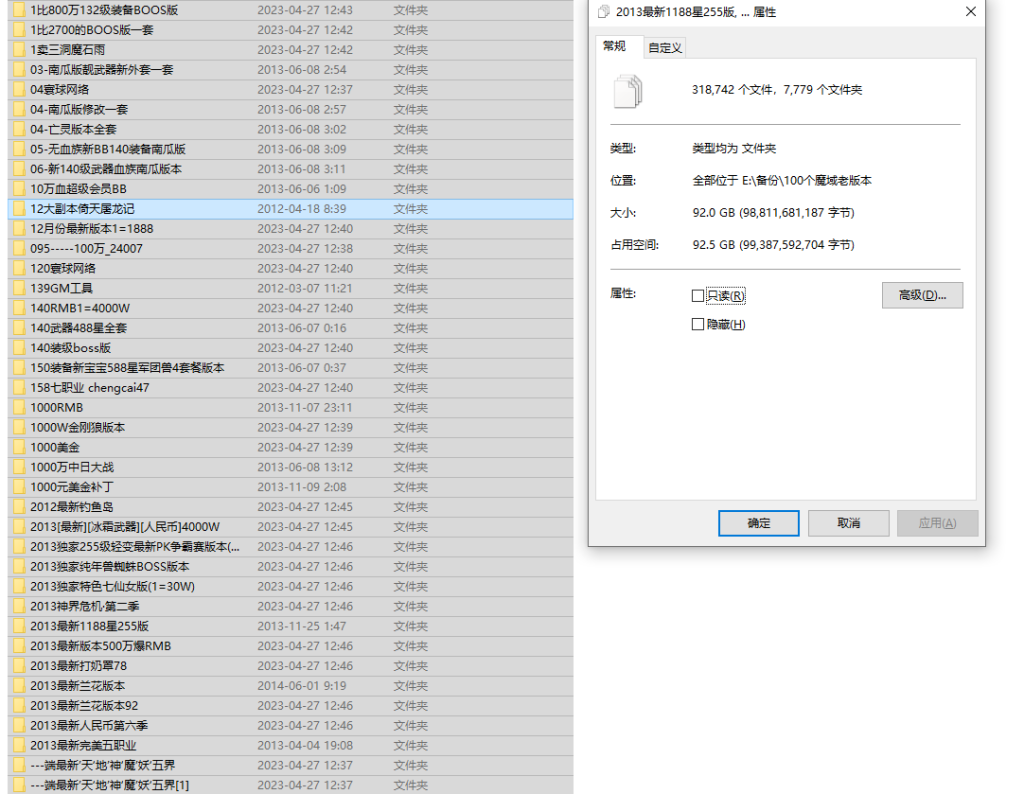
Task: Click the 取消 button
Action: (x=848, y=523)
